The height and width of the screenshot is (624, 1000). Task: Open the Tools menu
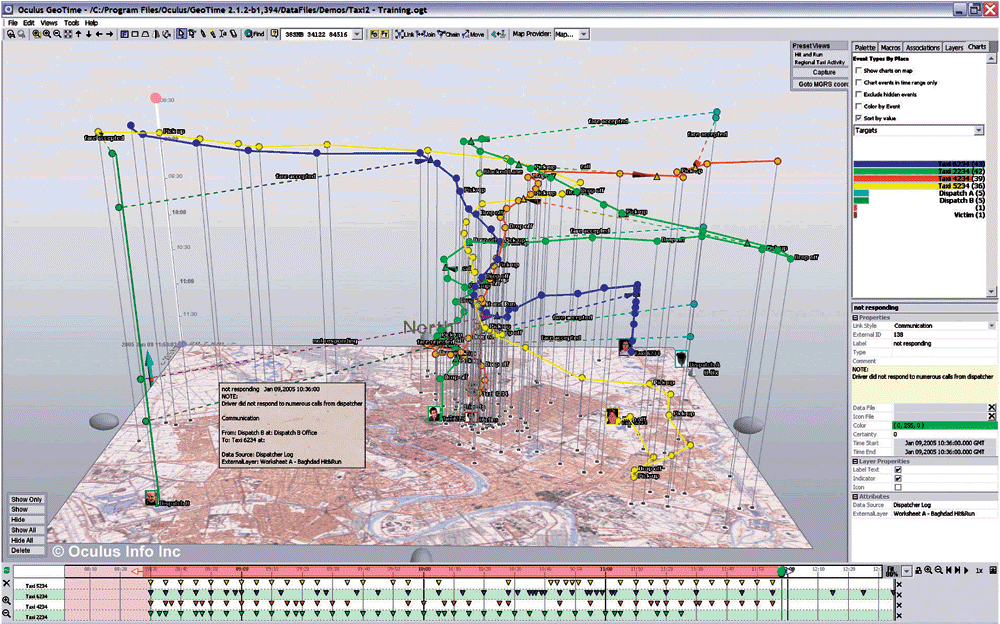tap(71, 22)
